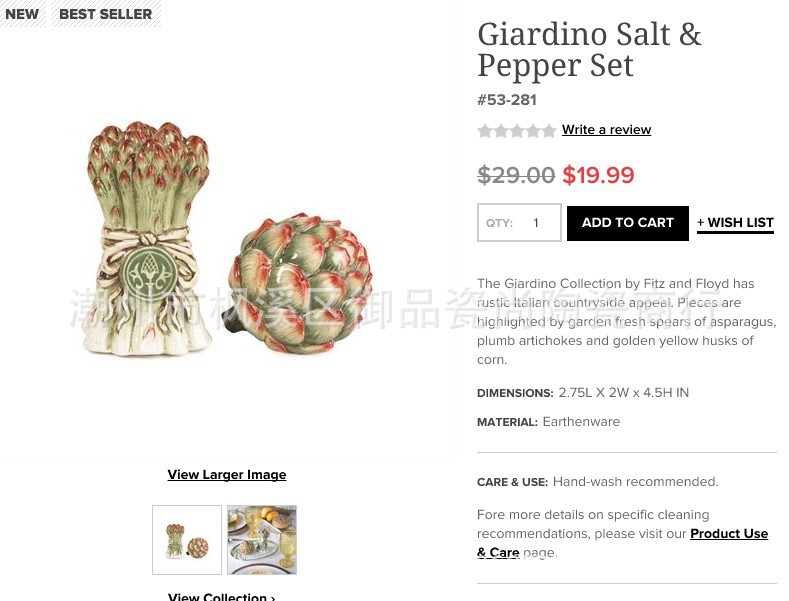This screenshot has width=789, height=601.
Task: Click the NEW badge
Action: tap(22, 14)
